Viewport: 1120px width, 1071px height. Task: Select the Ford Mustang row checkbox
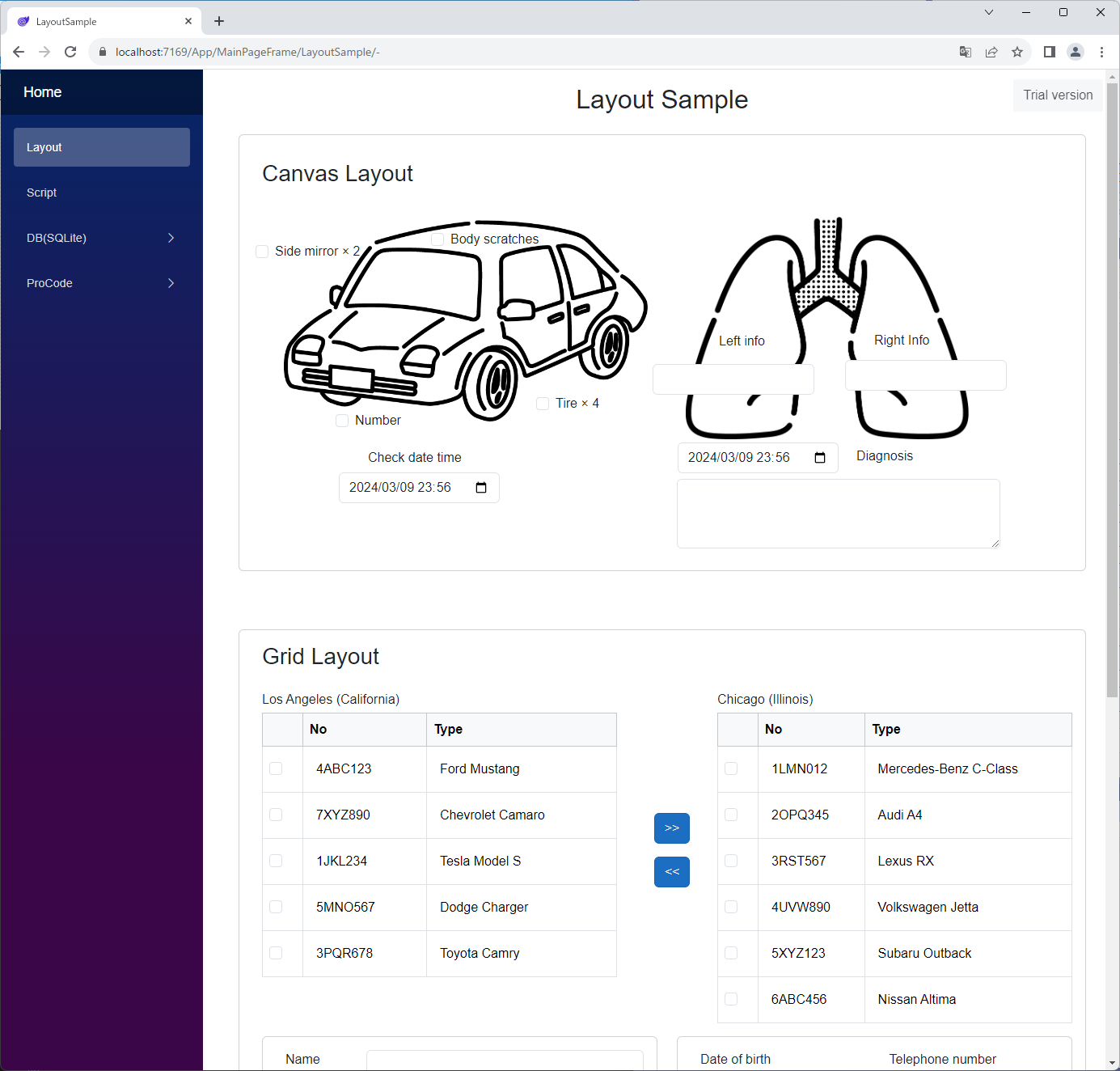pyautogui.click(x=276, y=768)
